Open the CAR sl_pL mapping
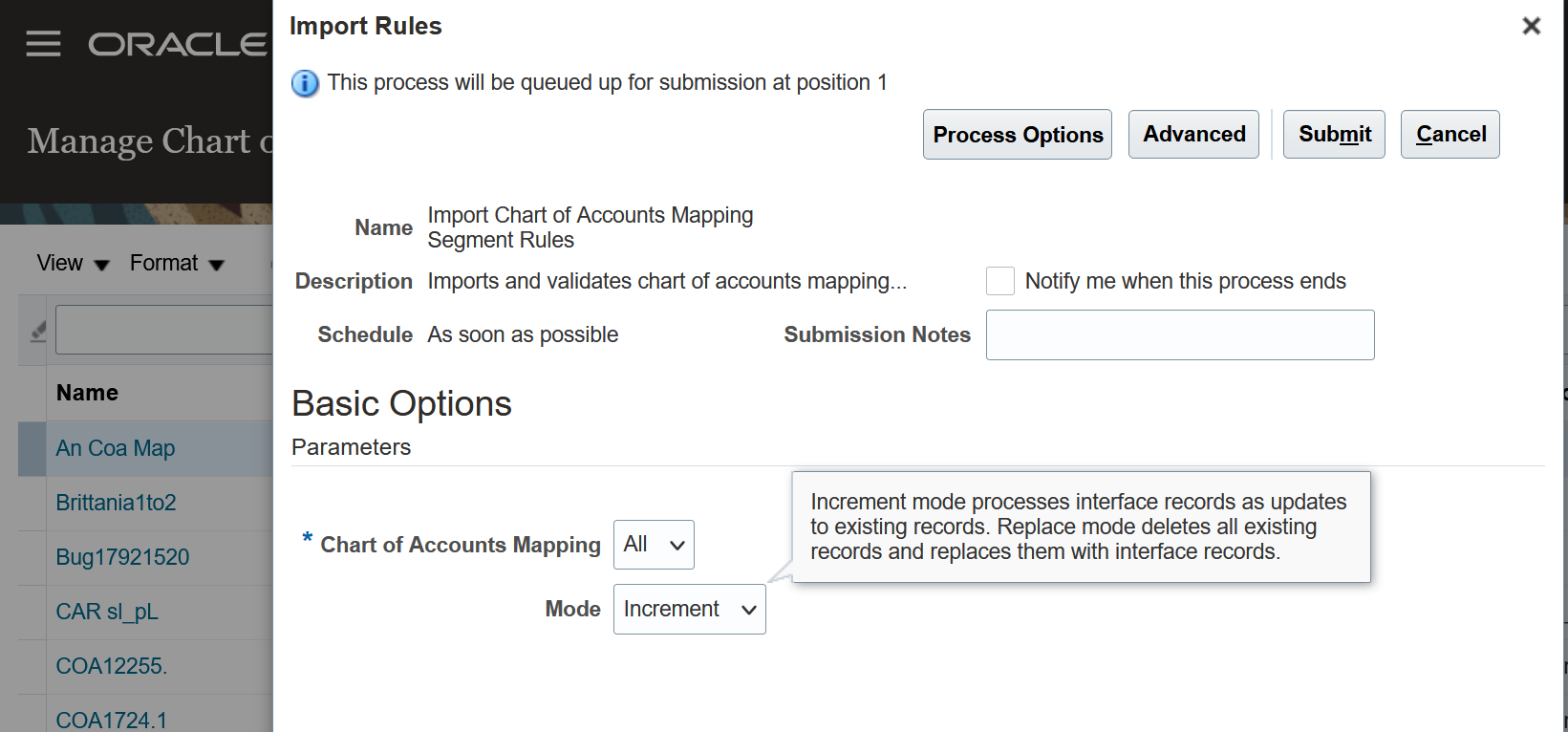 [107, 612]
